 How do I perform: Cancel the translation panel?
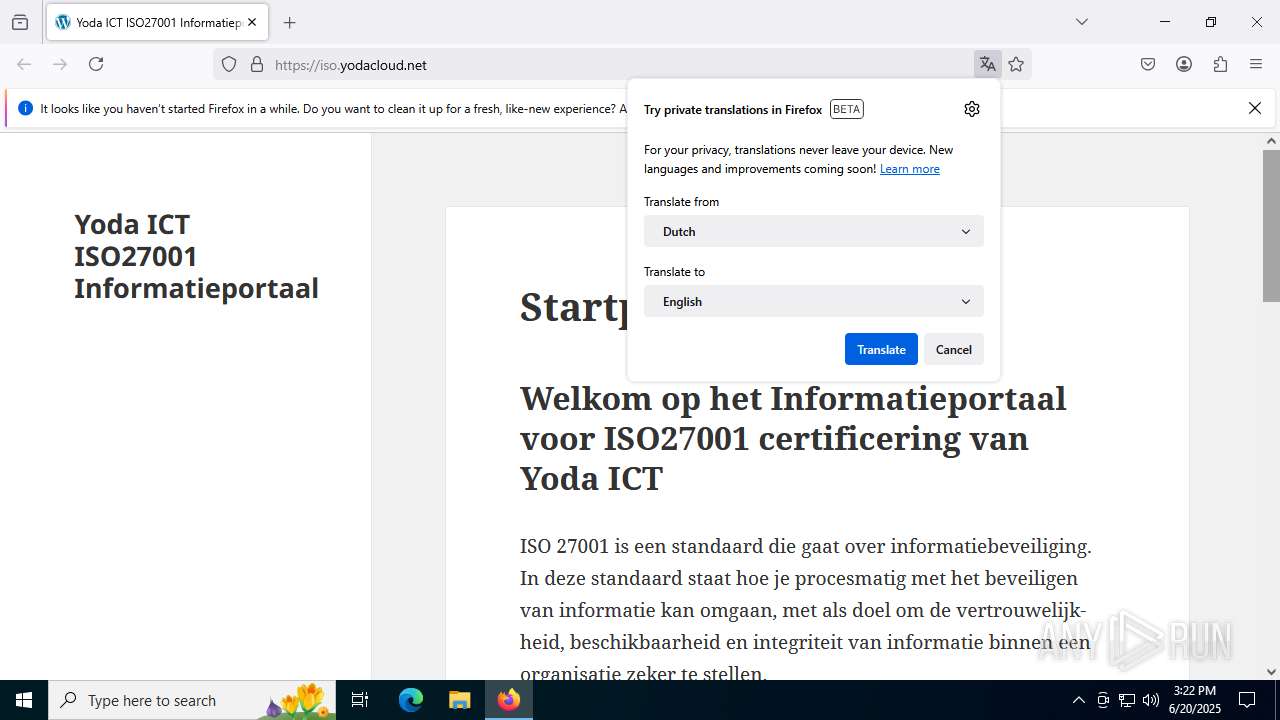tap(954, 349)
